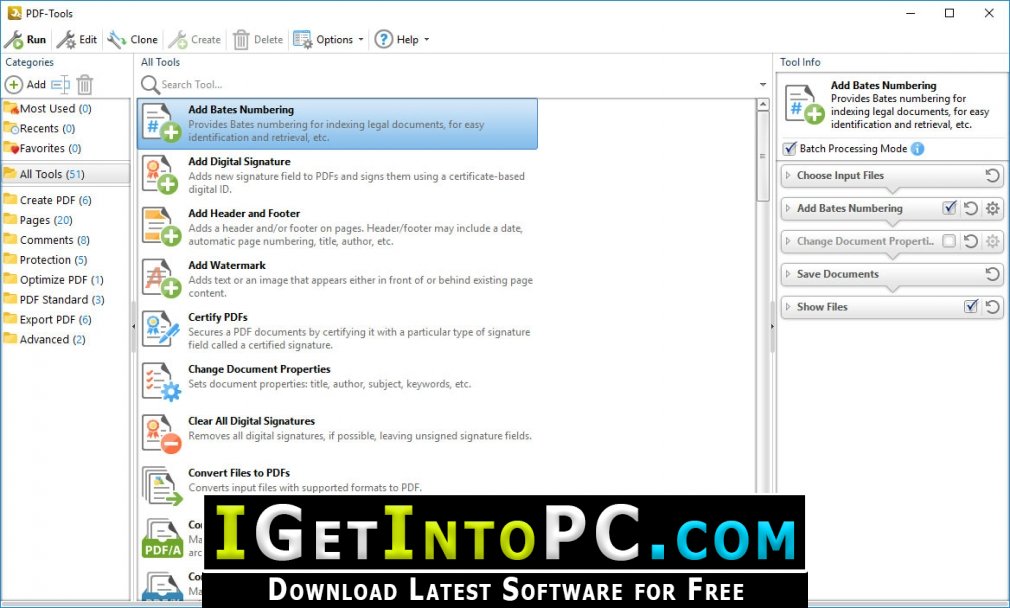Clone the selected tool

(133, 40)
